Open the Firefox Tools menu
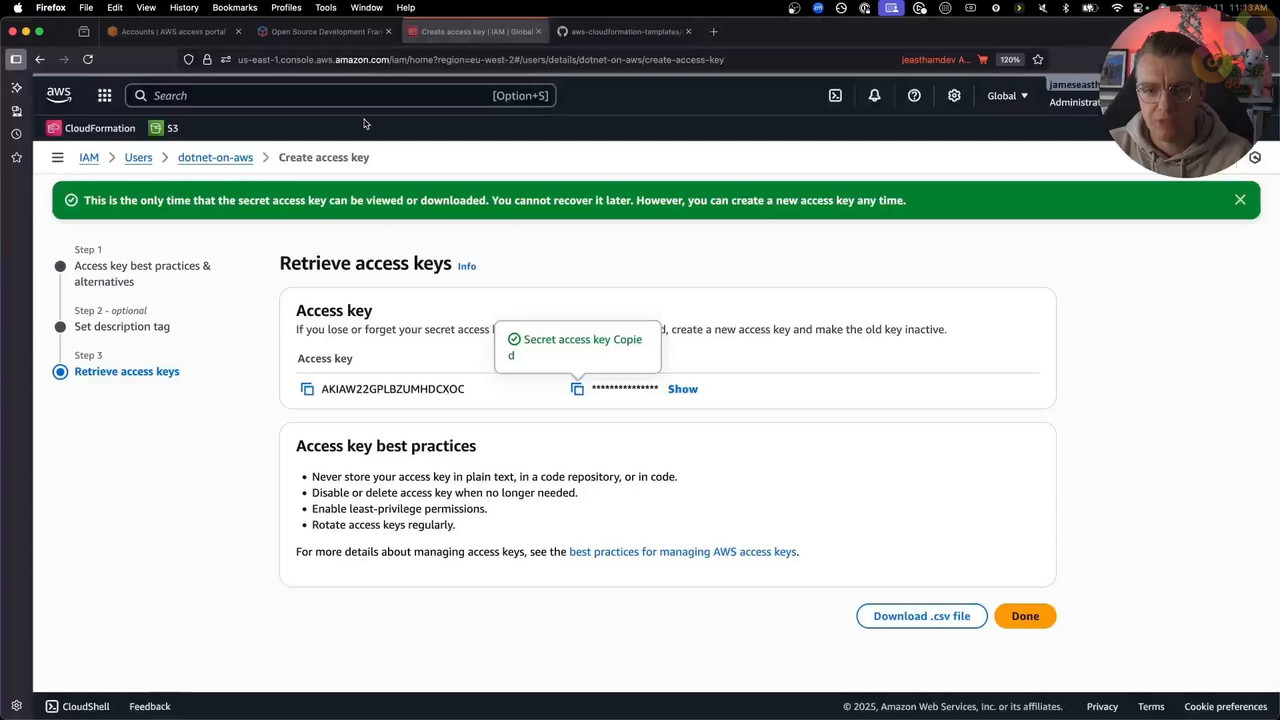The image size is (1280, 720). [326, 7]
